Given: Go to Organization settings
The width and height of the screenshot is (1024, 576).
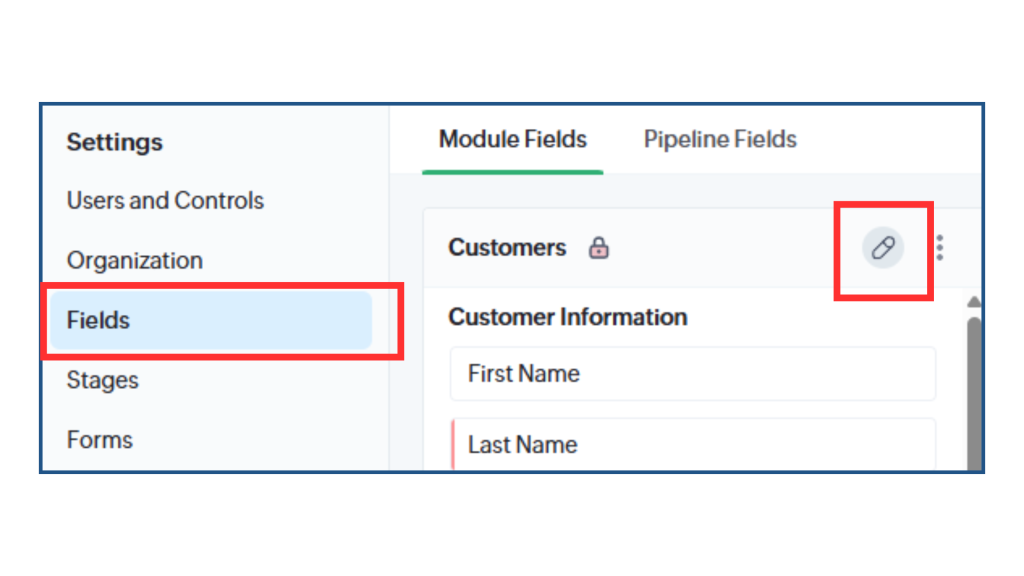Looking at the screenshot, I should 135,261.
